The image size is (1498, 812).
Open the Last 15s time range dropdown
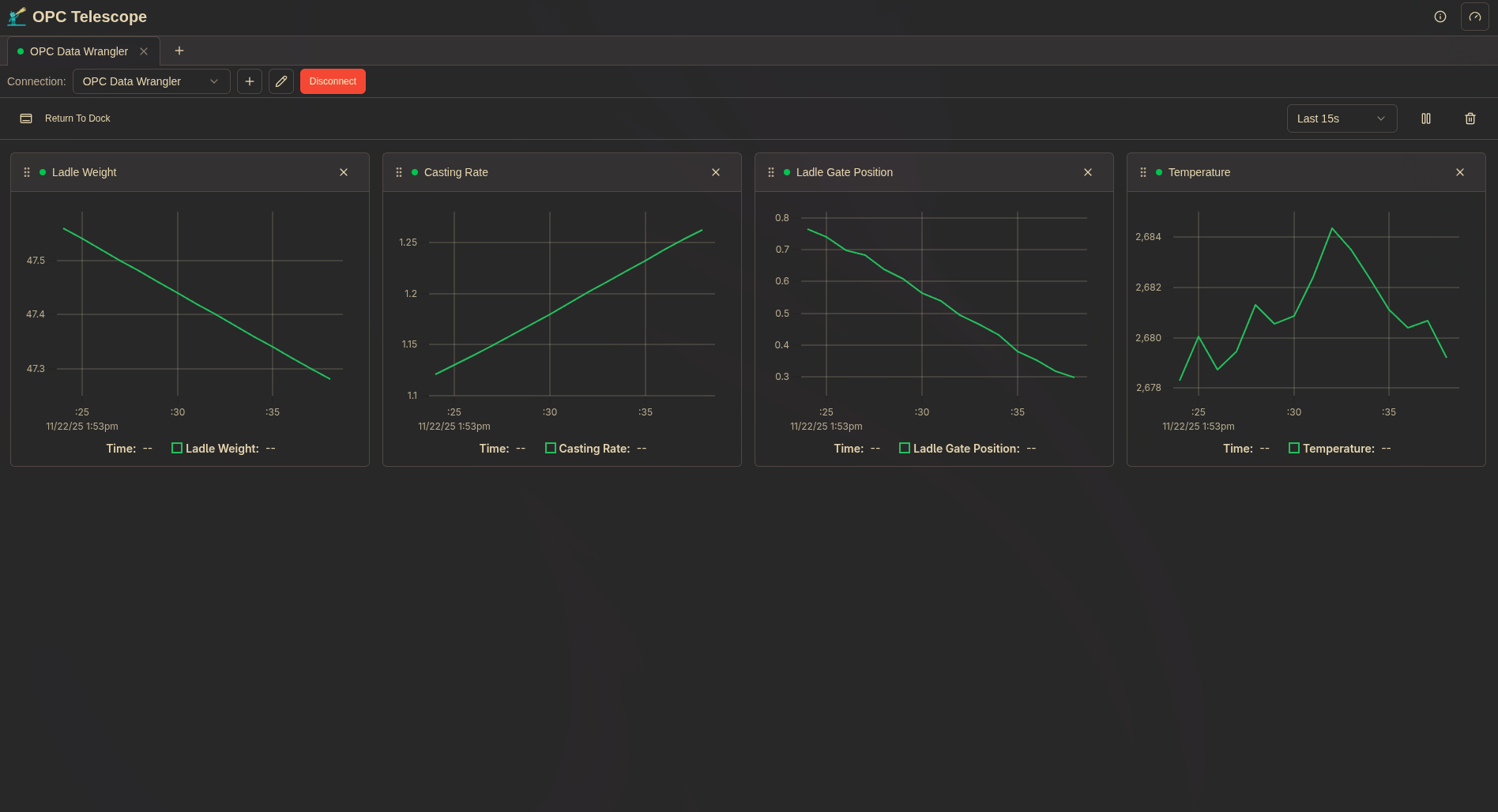coord(1342,118)
